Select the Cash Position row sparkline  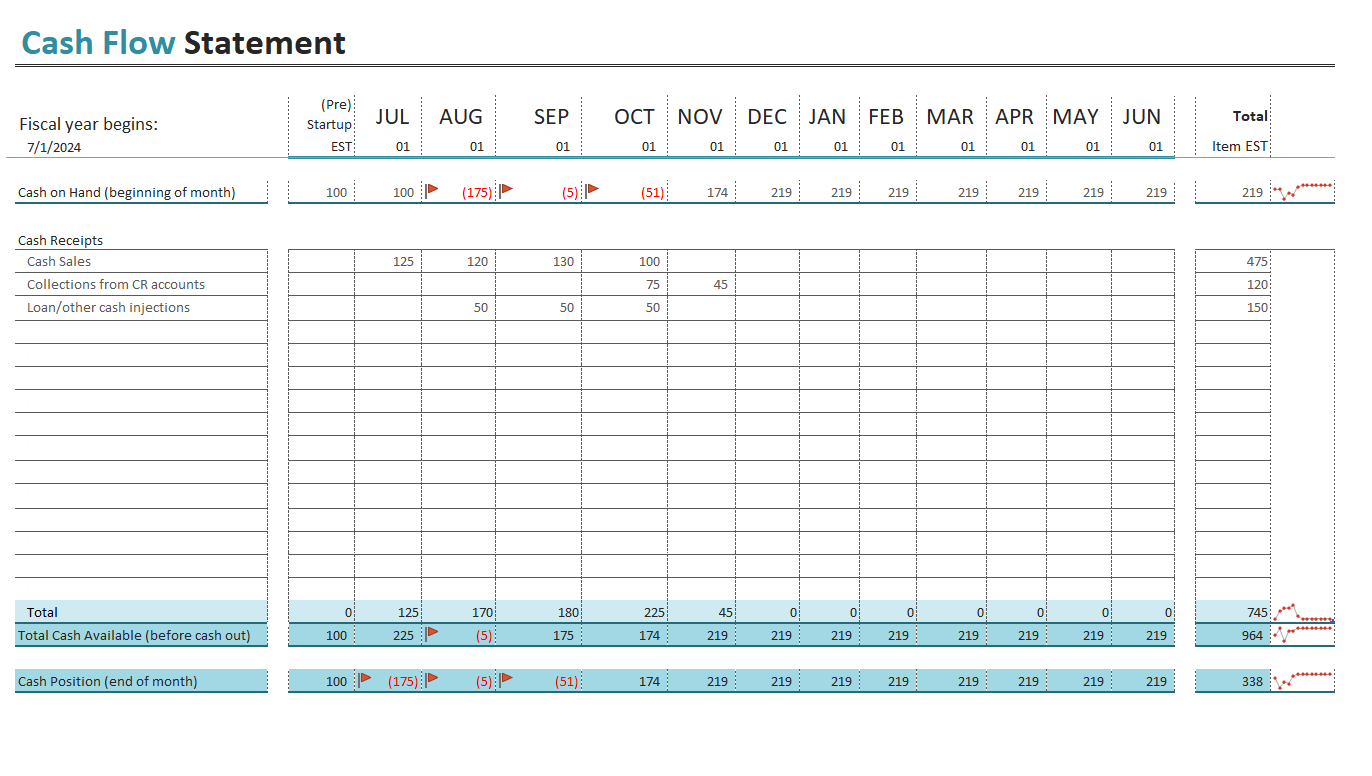pos(1302,680)
